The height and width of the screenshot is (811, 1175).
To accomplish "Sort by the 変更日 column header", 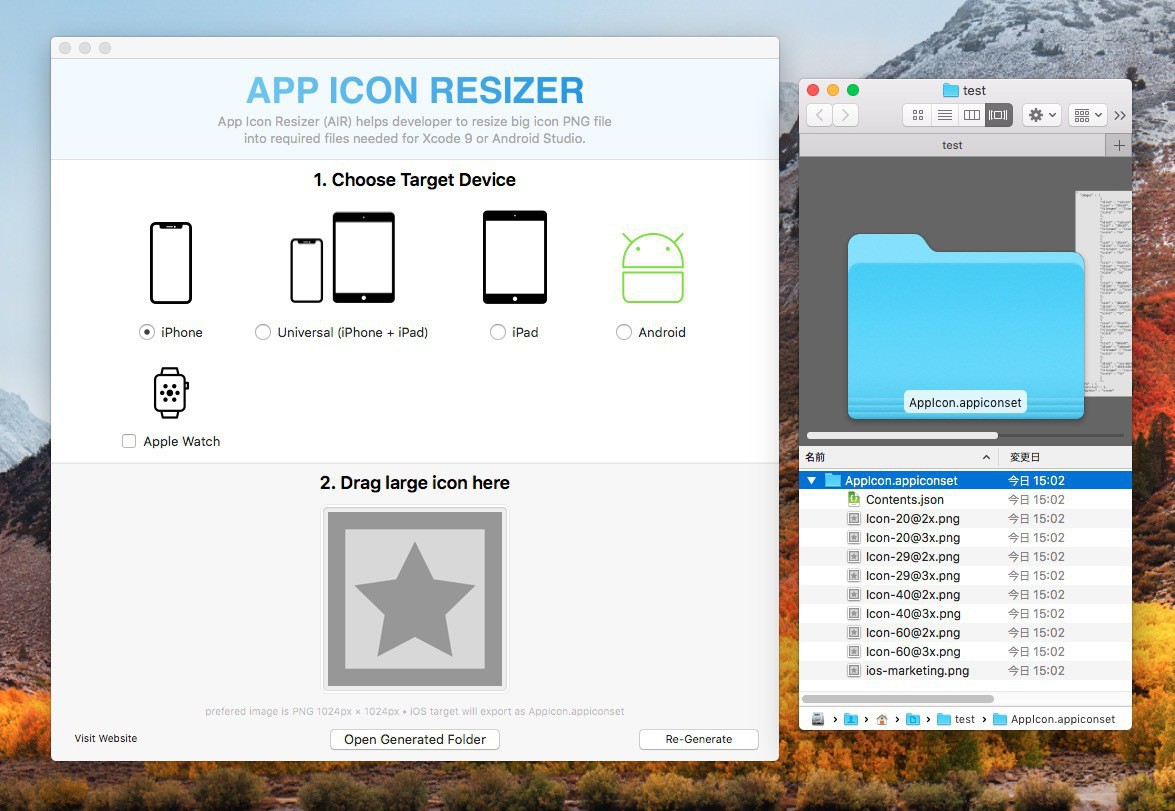I will pyautogui.click(x=1066, y=457).
